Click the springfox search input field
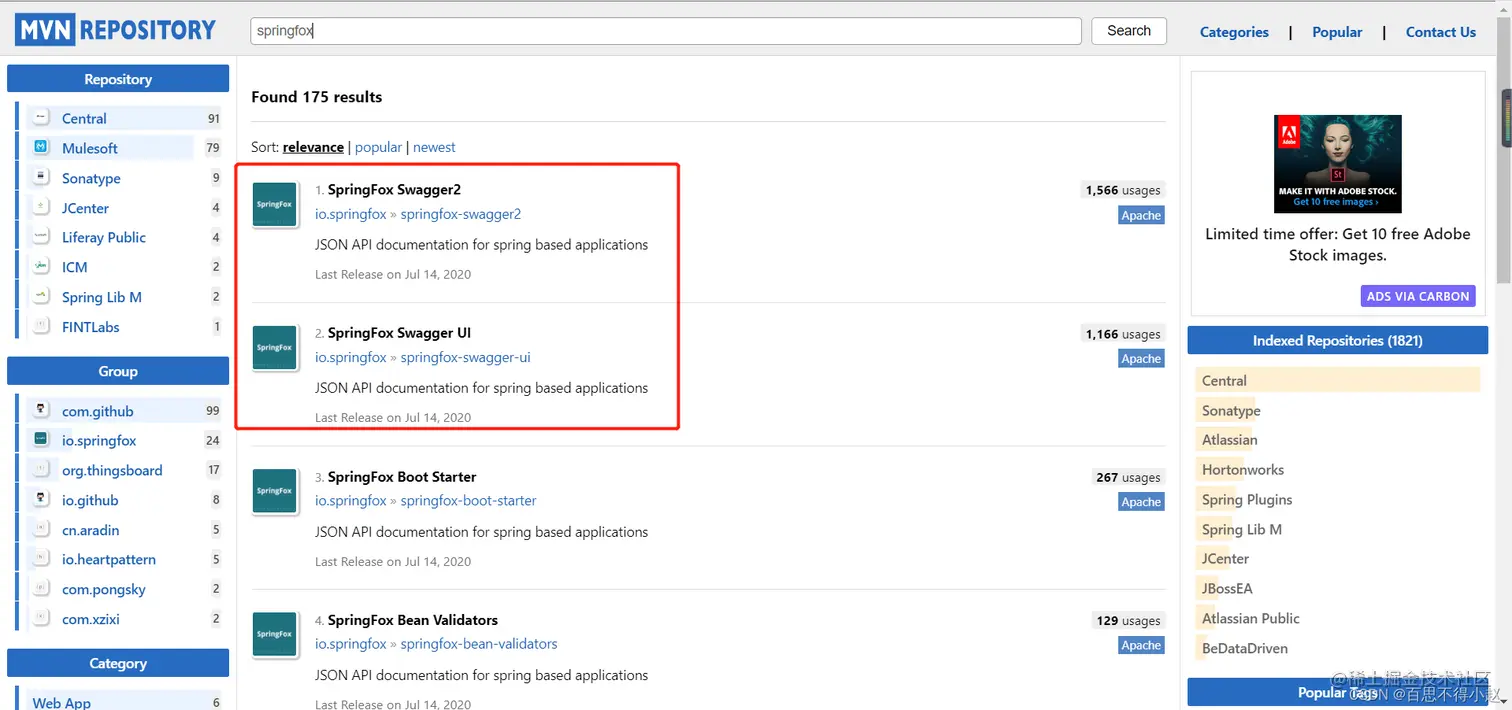Screen dimensions: 1512x710 (666, 31)
